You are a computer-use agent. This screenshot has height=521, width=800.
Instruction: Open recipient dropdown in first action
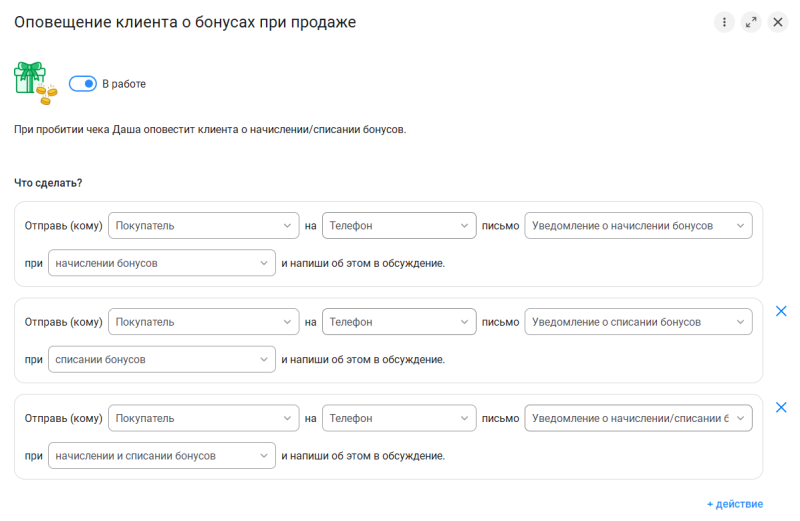pos(203,226)
